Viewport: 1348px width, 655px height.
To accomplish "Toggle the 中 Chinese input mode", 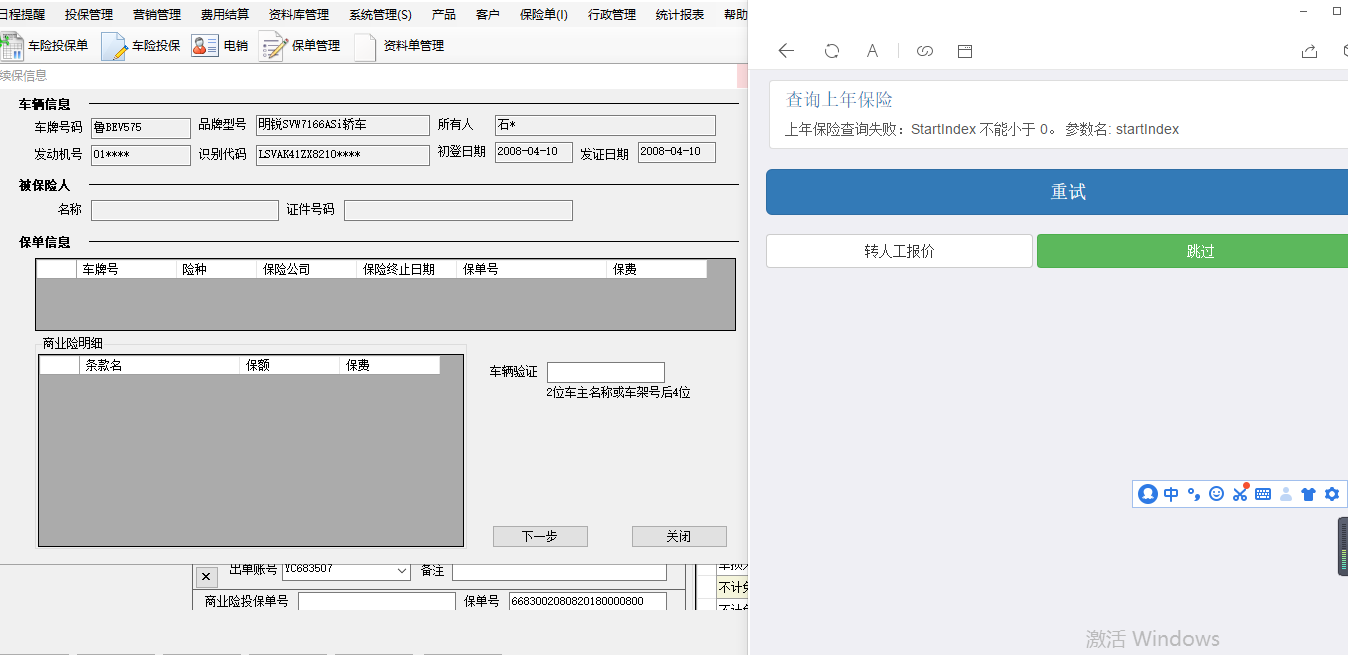I will point(1171,494).
